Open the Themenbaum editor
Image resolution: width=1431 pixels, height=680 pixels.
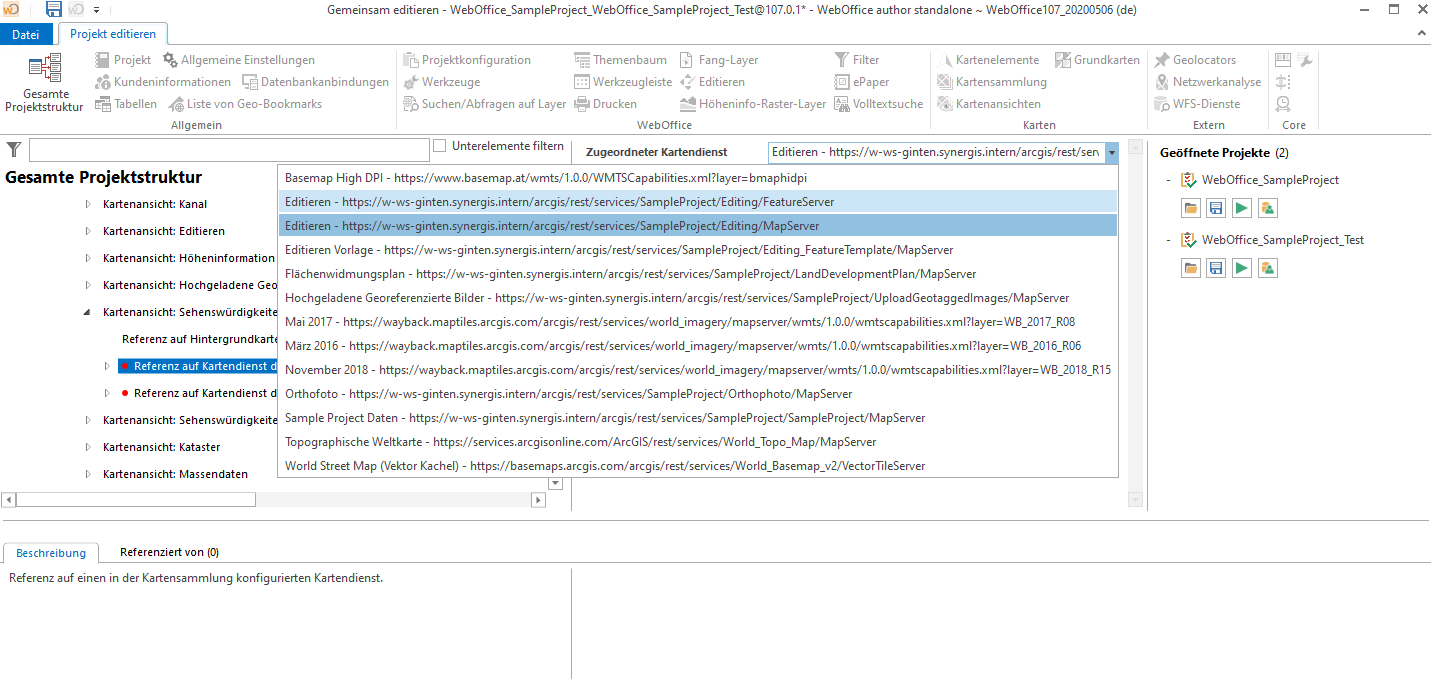tap(621, 59)
